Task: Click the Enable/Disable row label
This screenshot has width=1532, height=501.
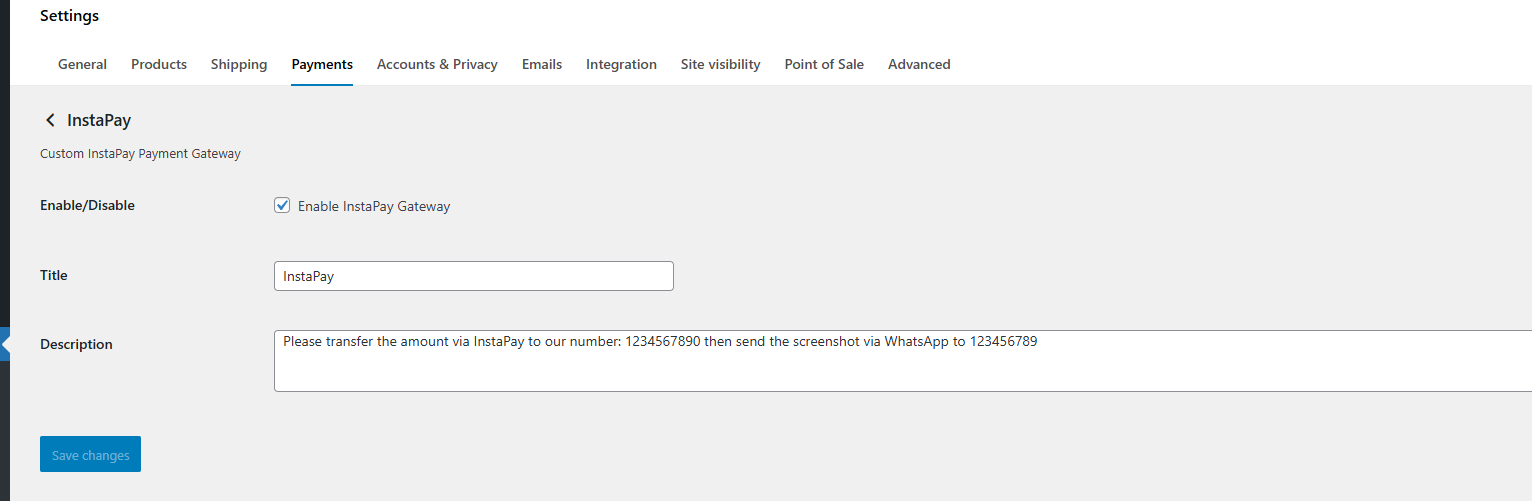Action: click(87, 205)
